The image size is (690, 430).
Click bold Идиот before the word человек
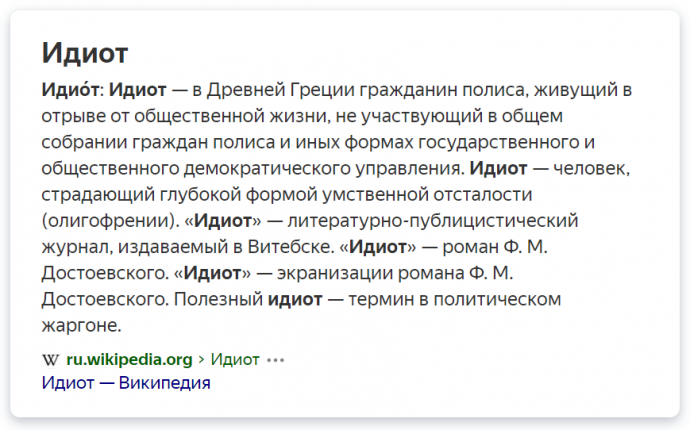[498, 168]
